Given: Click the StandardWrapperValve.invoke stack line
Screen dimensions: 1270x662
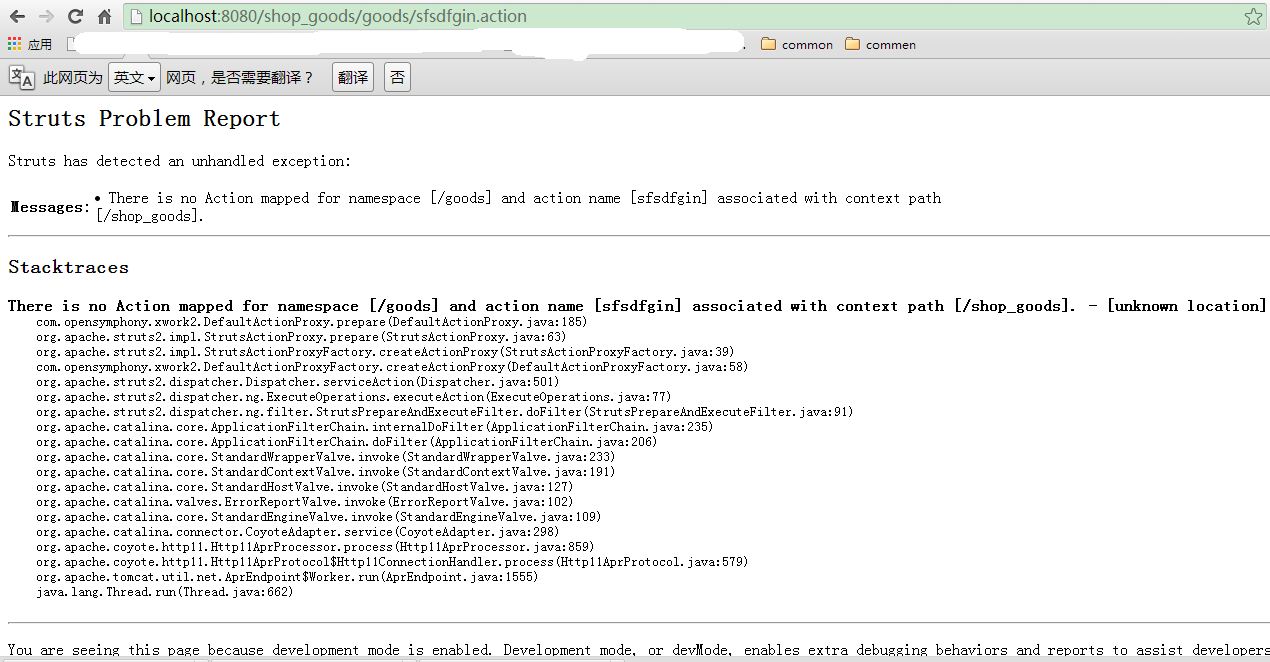Looking at the screenshot, I should pos(325,457).
